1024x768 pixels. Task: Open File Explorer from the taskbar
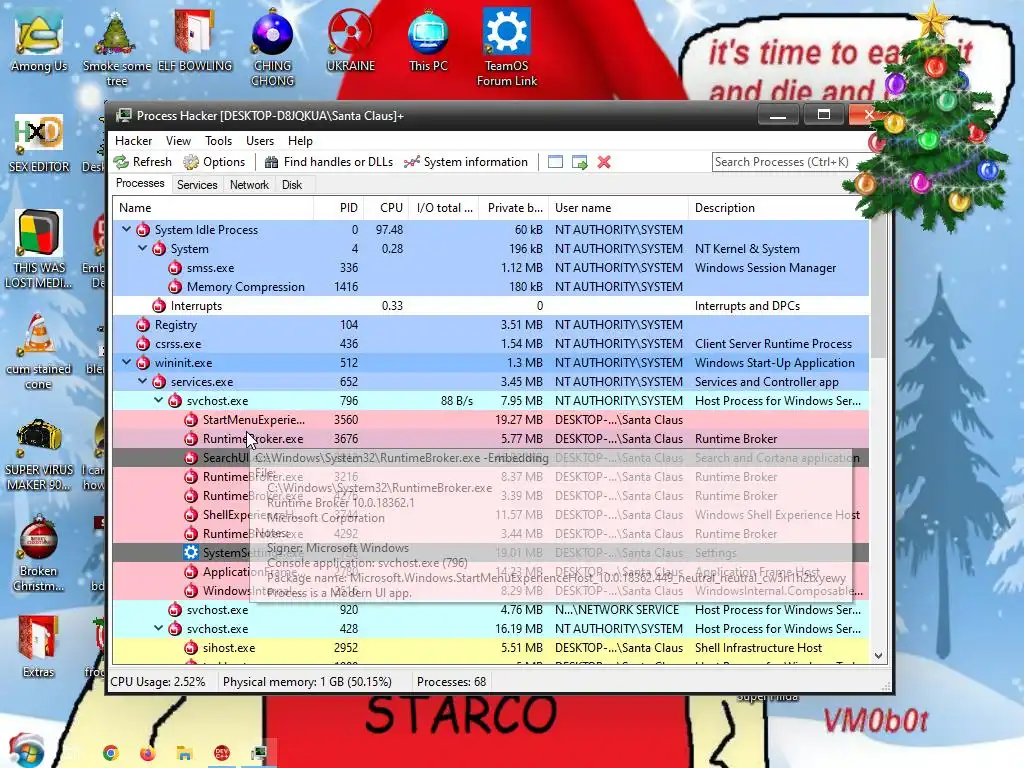[x=185, y=753]
